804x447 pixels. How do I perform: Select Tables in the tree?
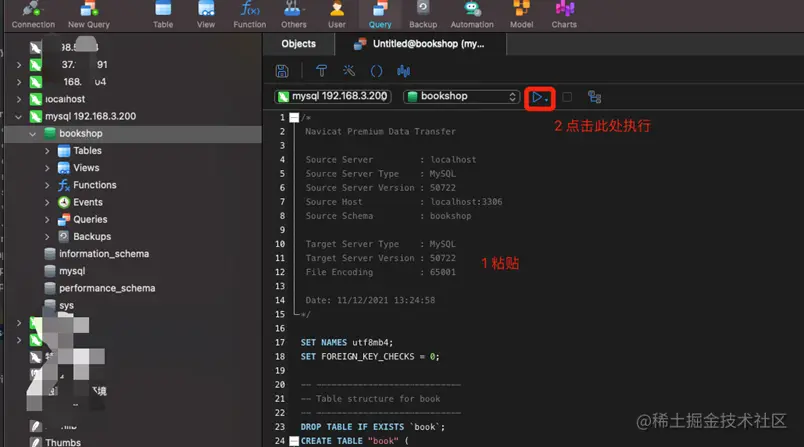click(x=87, y=151)
